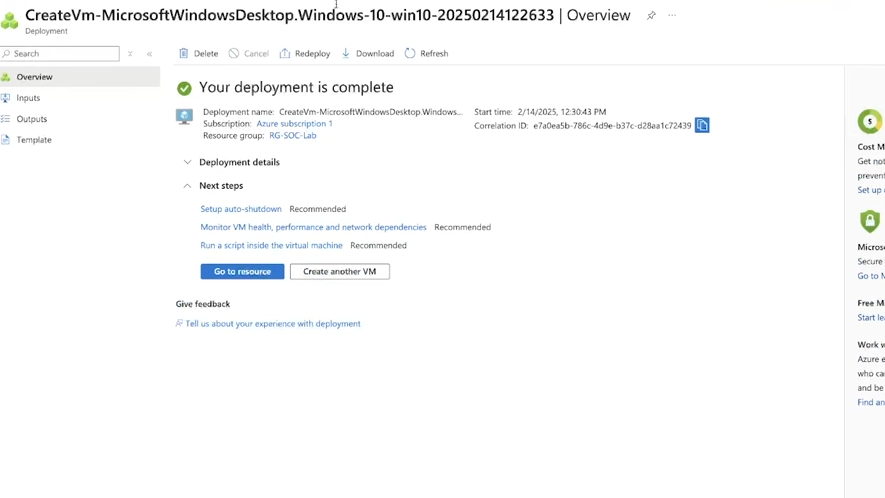Open the Outputs menu item
The image size is (885, 498).
pyautogui.click(x=80, y=119)
